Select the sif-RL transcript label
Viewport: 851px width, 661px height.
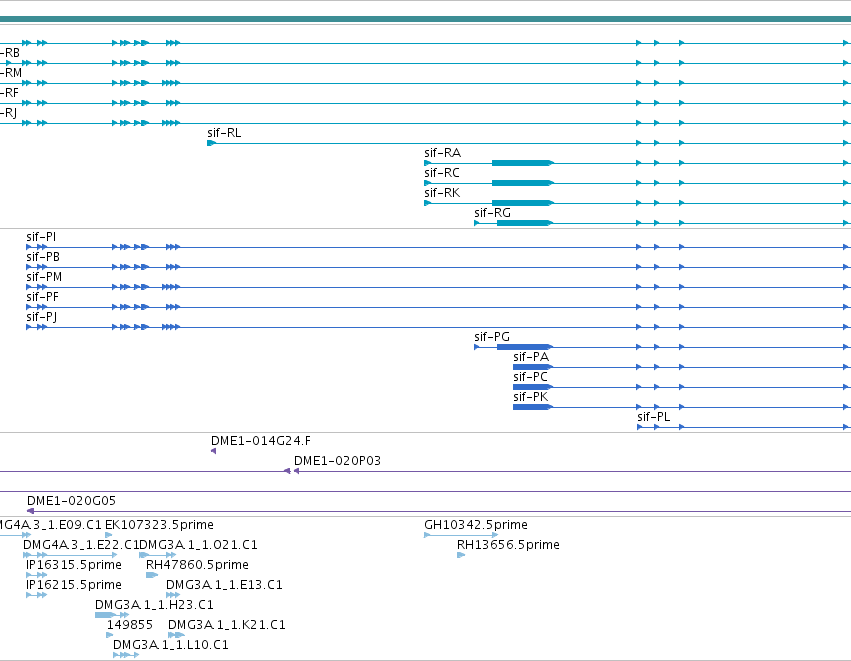224,133
